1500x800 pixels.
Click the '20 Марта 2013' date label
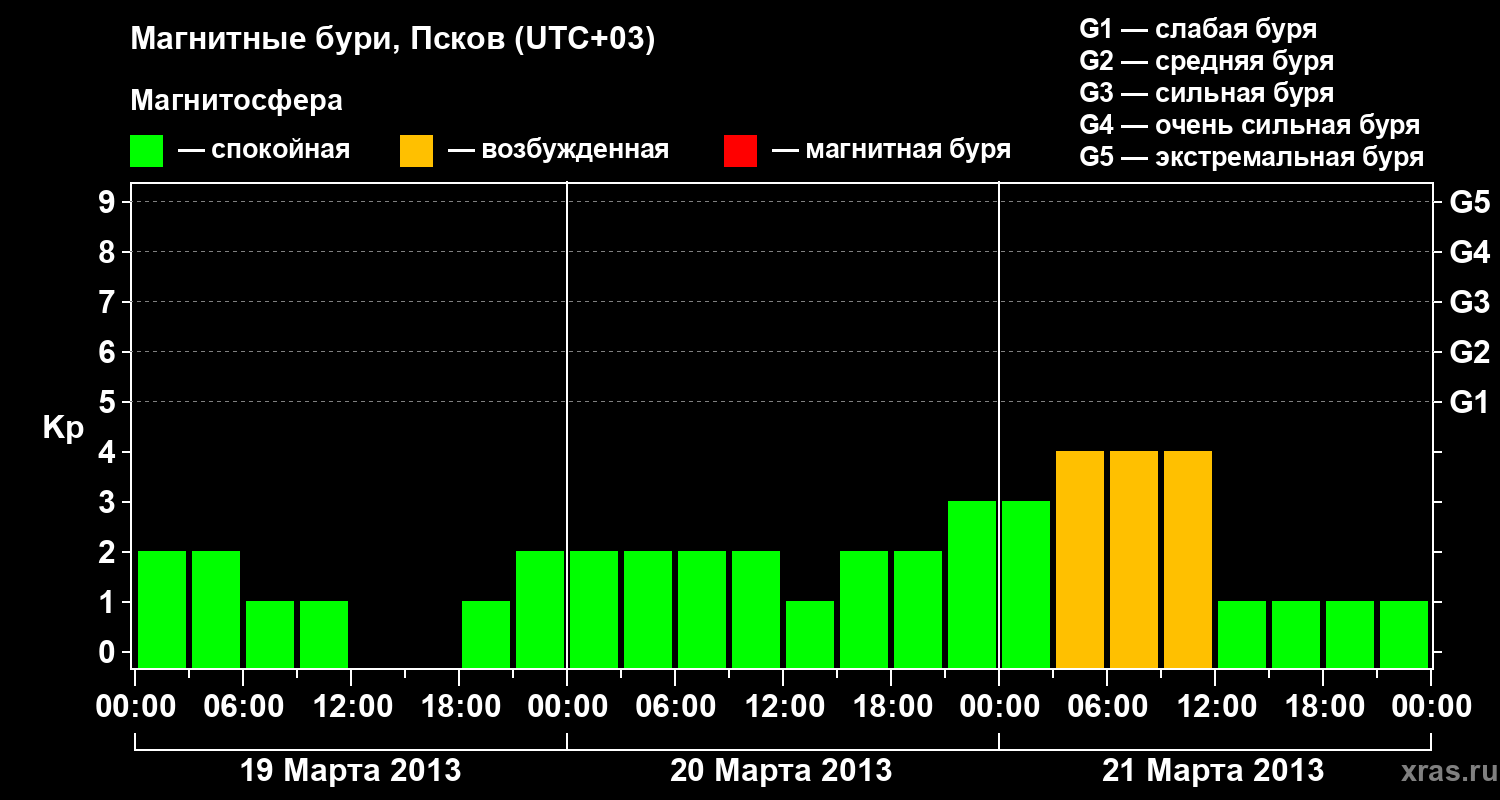tap(781, 771)
